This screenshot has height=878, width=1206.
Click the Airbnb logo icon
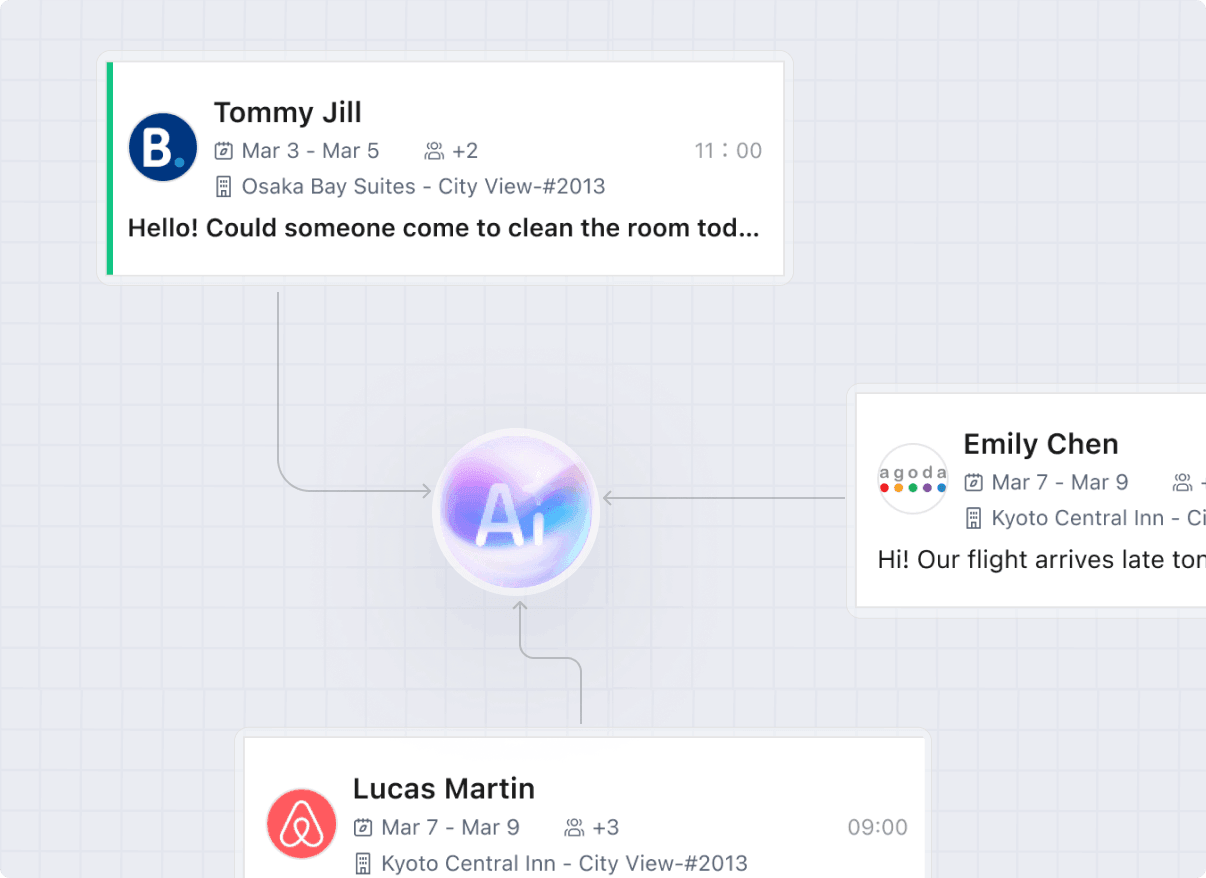pos(301,823)
